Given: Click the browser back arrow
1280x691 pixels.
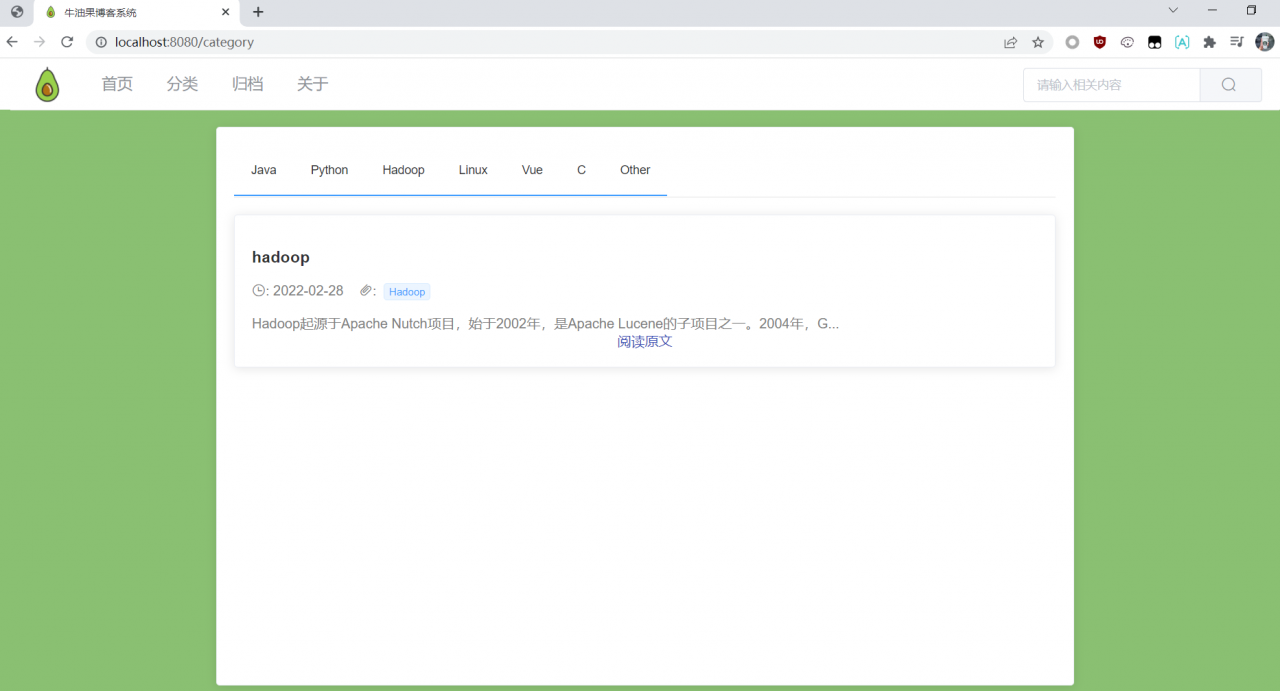Looking at the screenshot, I should tap(12, 42).
